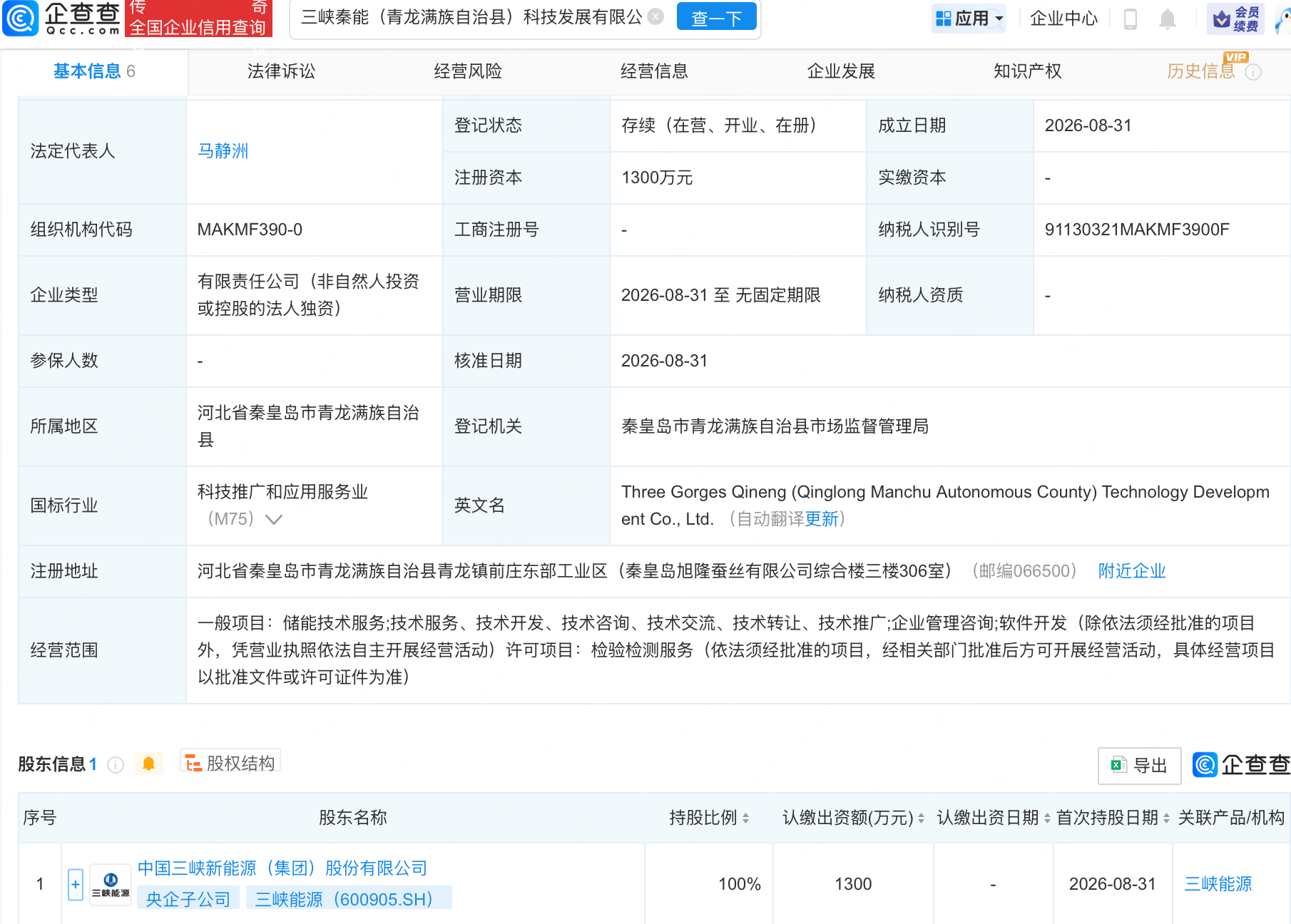This screenshot has height=924, width=1291.
Task: Toggle the shareholder alert bell icon
Action: click(x=148, y=764)
